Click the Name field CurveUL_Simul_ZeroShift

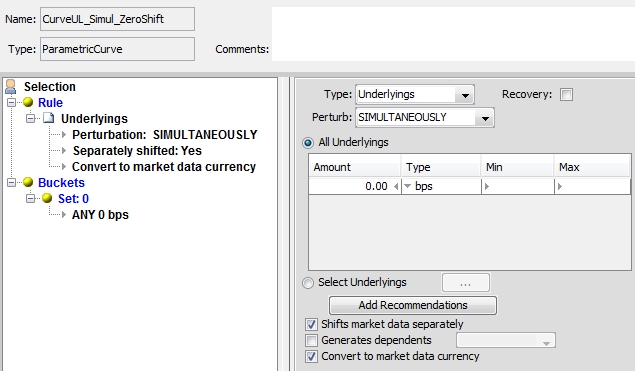coord(117,19)
